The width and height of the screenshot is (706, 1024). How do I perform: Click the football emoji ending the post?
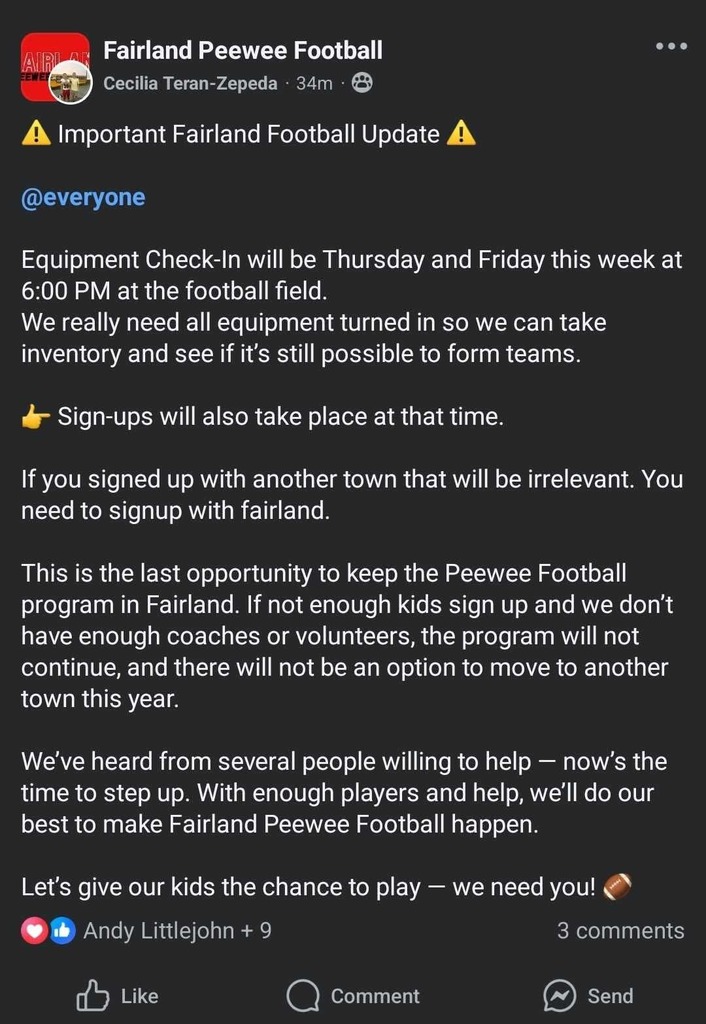tap(617, 886)
